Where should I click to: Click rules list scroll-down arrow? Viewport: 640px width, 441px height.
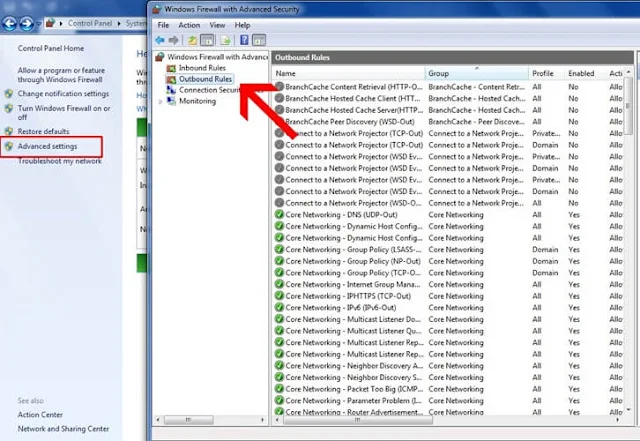629,410
